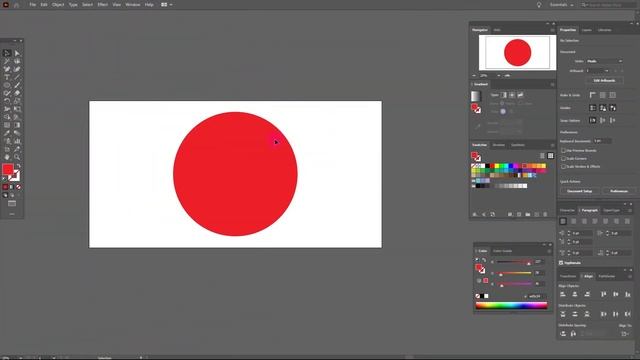The width and height of the screenshot is (640, 360).
Task: Select the Rotate tool
Action: point(7,101)
